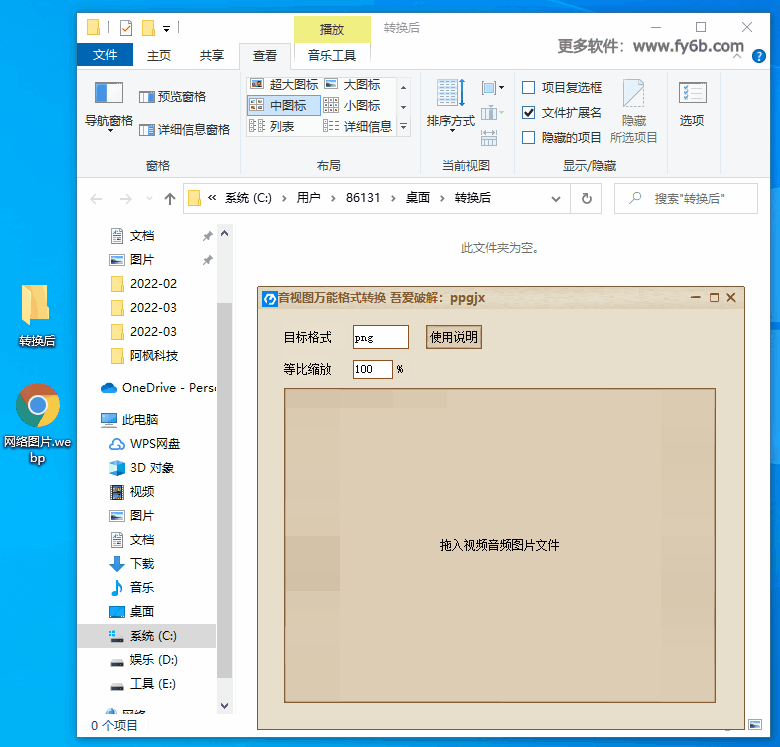Image resolution: width=780 pixels, height=747 pixels.
Task: Open the 转换后 desktop folder icon
Action: (36, 305)
